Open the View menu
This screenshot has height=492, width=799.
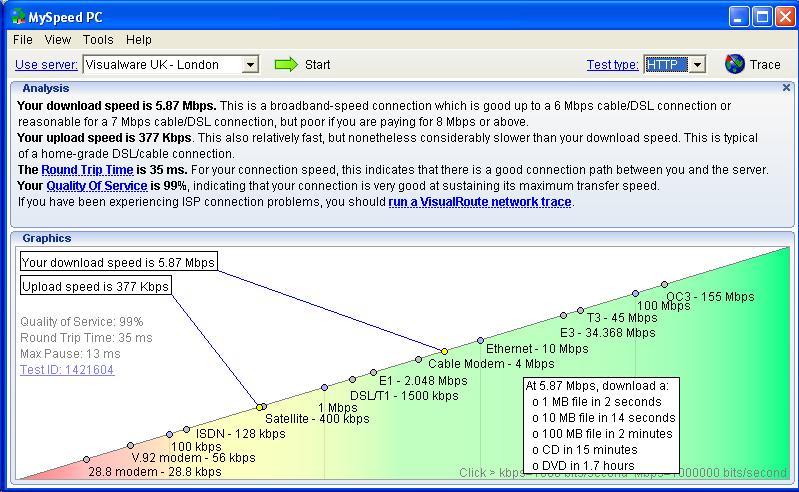(x=58, y=40)
